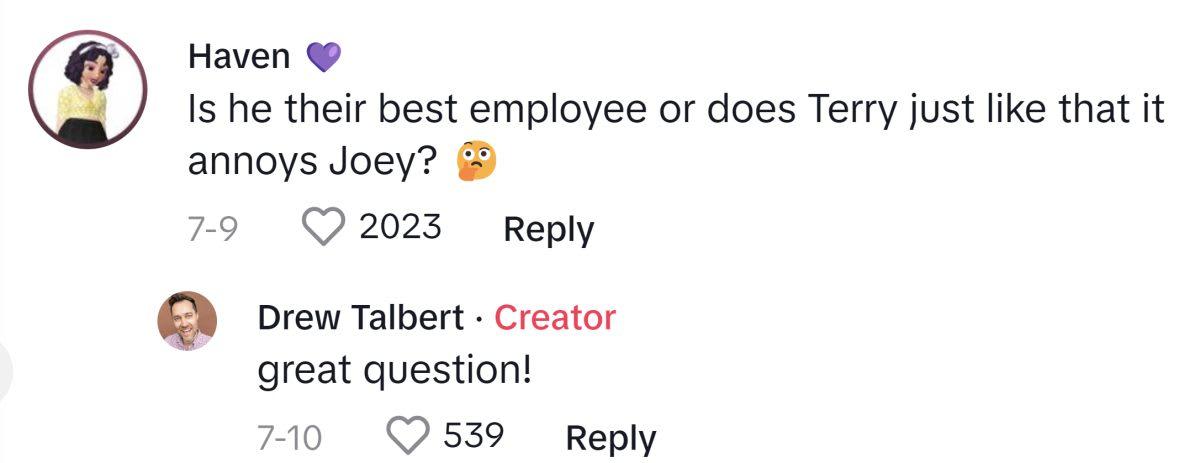Image resolution: width=1200 pixels, height=463 pixels.
Task: Open Drew Talbert's profile via username
Action: [360, 318]
